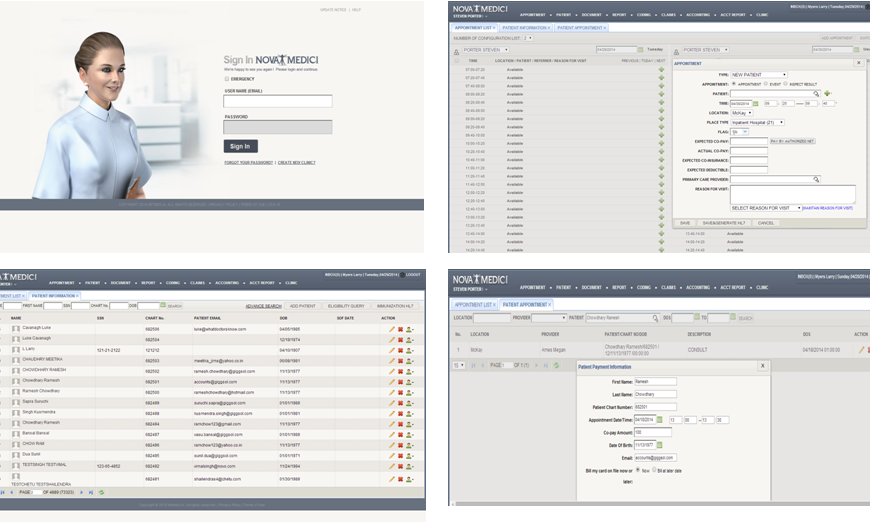Switch to the Patient Information tab in appointment view
The height and width of the screenshot is (530, 870).
(525, 28)
